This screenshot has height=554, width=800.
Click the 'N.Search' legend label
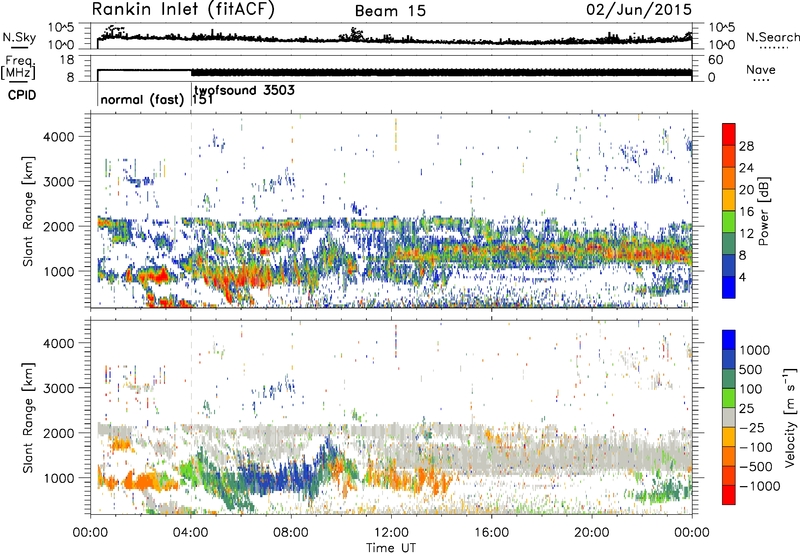pos(772,37)
